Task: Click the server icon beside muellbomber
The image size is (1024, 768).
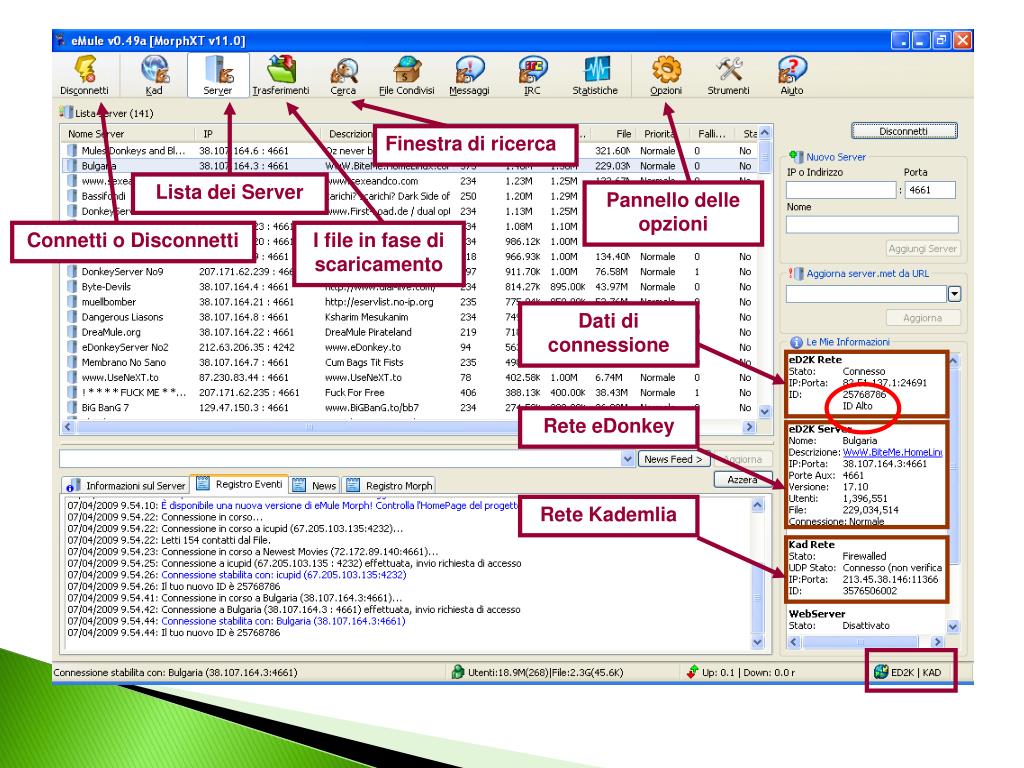Action: click(x=72, y=302)
